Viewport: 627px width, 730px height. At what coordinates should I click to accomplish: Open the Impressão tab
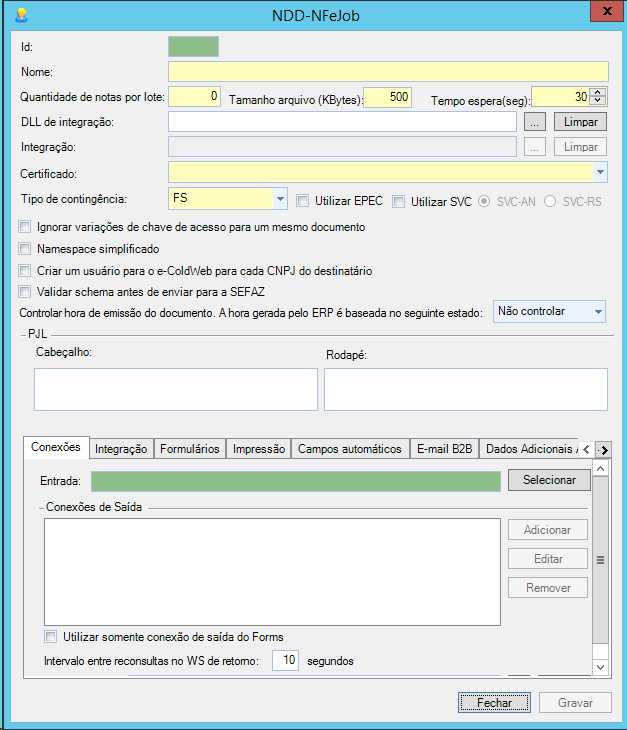point(259,449)
